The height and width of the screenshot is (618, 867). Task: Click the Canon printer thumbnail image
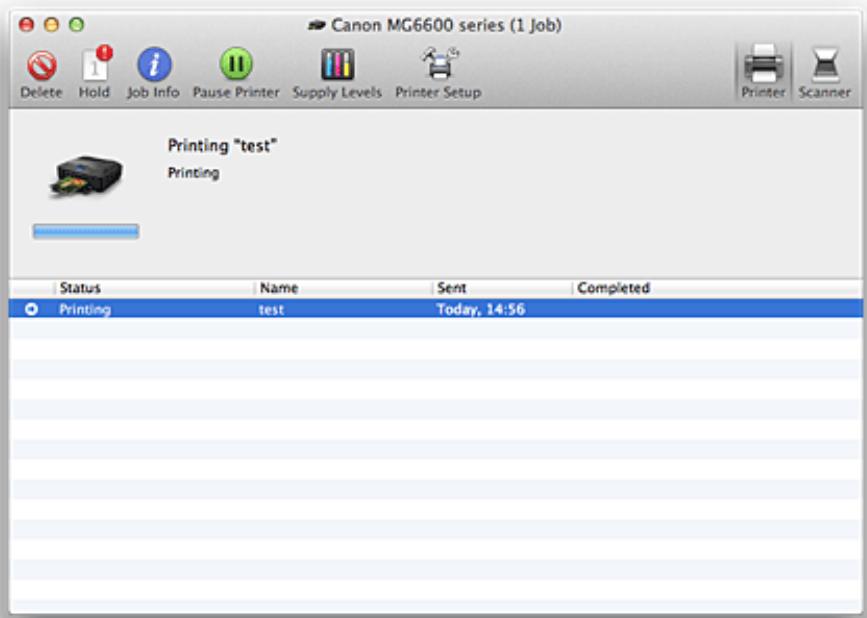tap(86, 175)
